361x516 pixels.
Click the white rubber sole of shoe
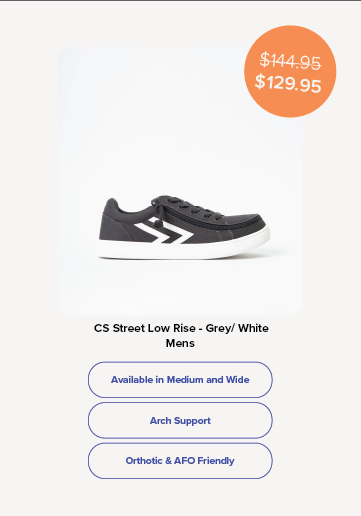pyautogui.click(x=184, y=248)
